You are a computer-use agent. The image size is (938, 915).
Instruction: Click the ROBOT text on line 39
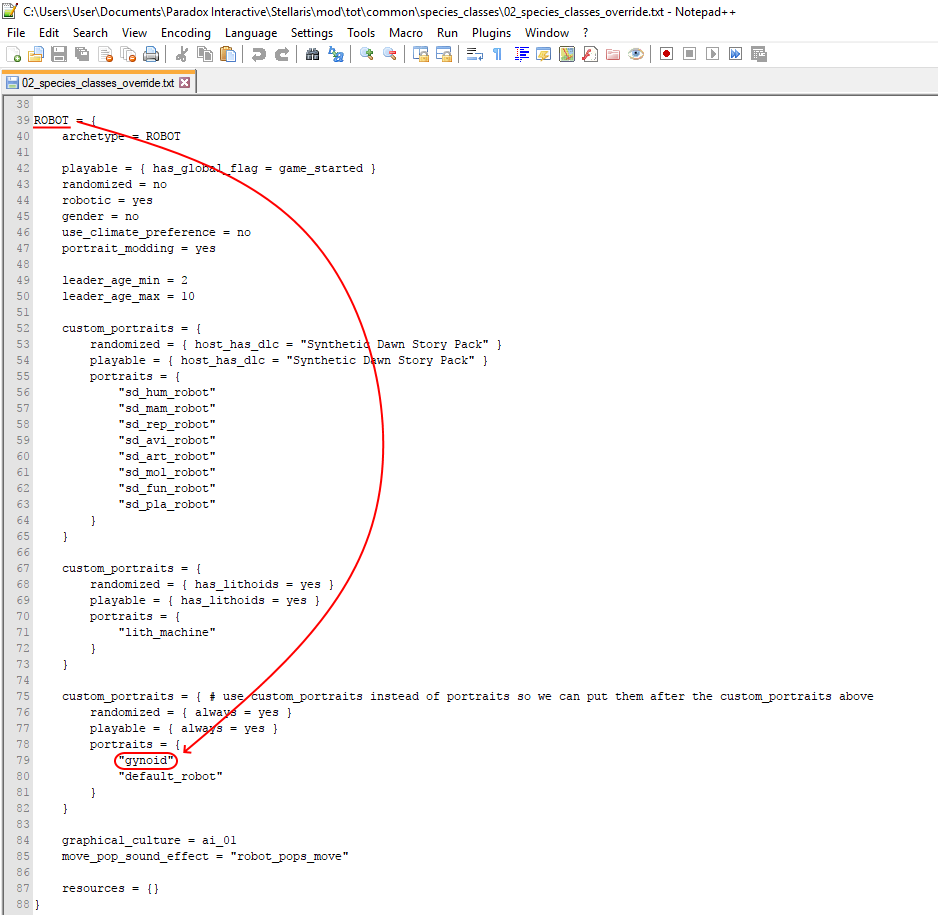[51, 120]
